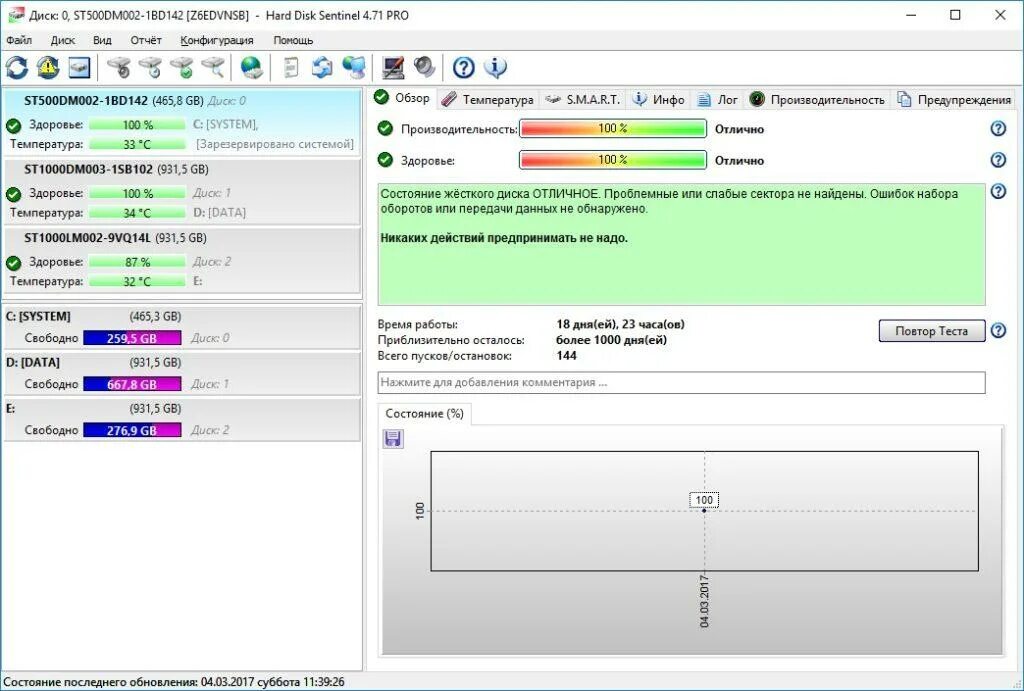This screenshot has width=1024, height=691.
Task: Select the Состояние (%) chart tab
Action: click(x=424, y=413)
